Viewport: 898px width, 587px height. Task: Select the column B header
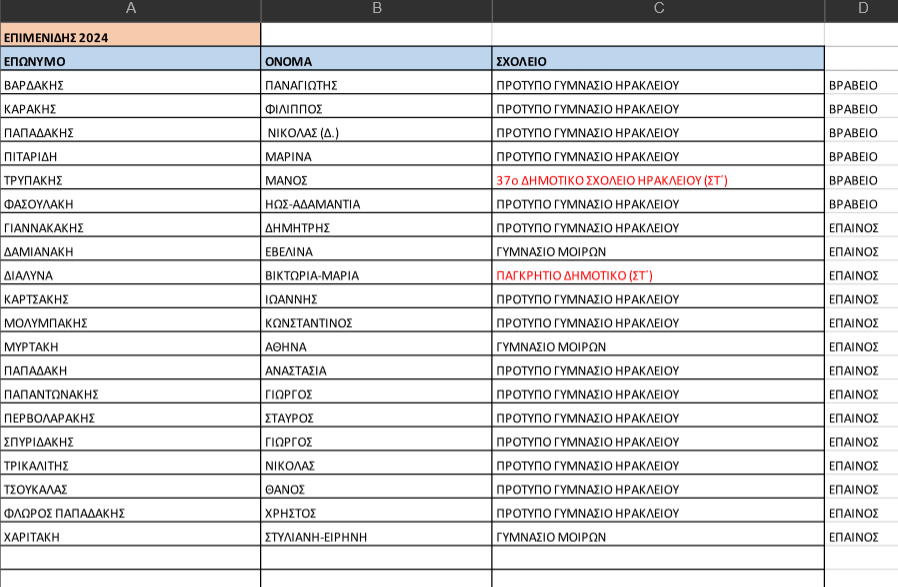(376, 10)
